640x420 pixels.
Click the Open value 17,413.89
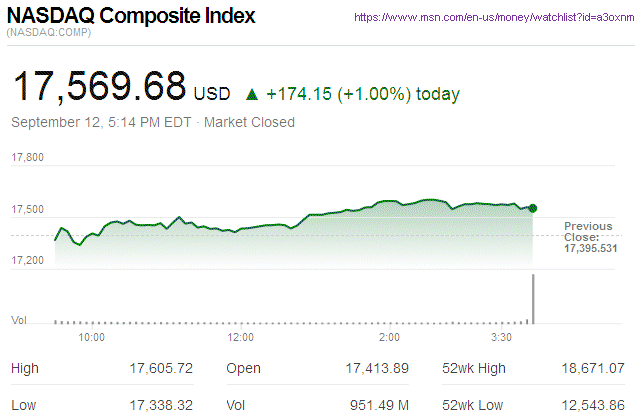coord(375,369)
